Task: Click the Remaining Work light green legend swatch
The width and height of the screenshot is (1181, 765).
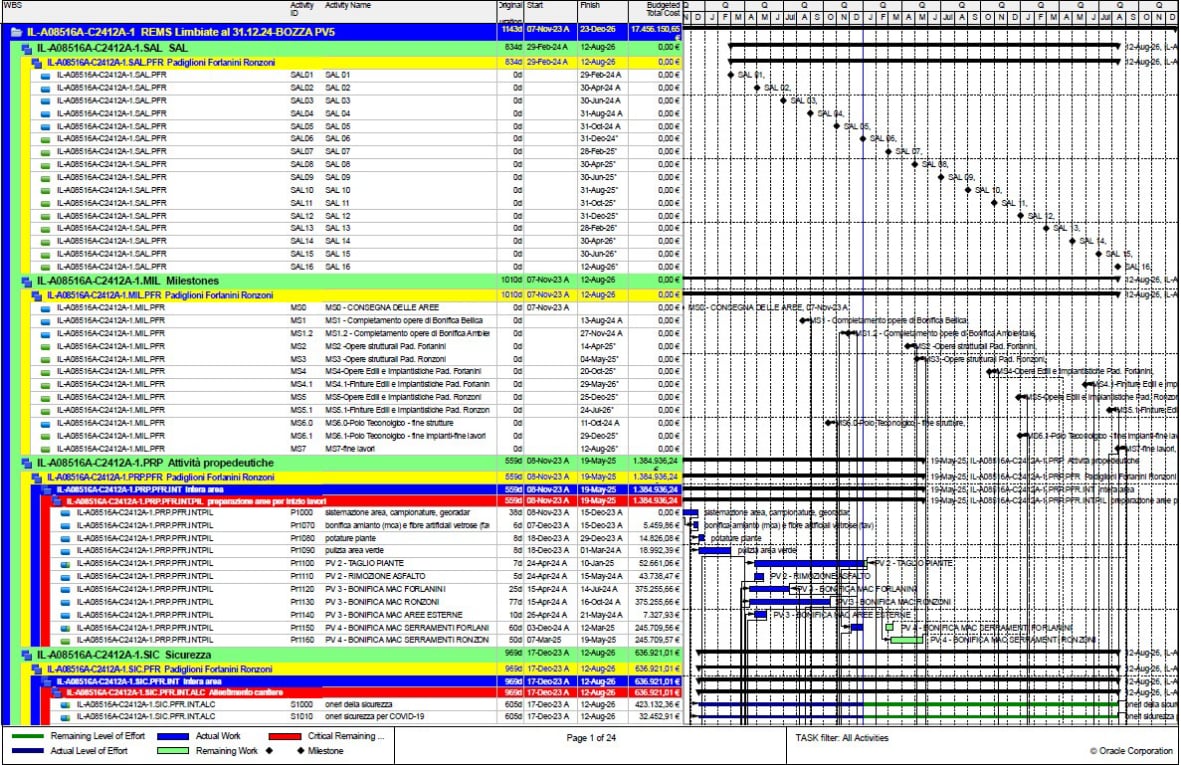Action: click(172, 751)
